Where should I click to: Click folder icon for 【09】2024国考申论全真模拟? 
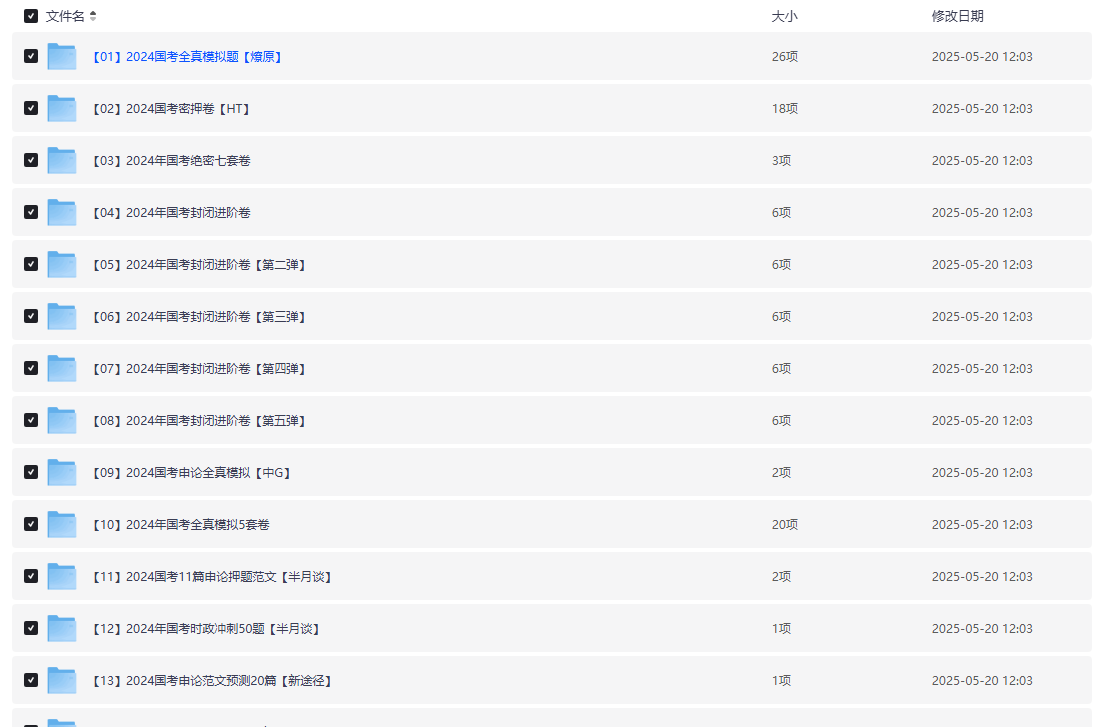point(62,473)
